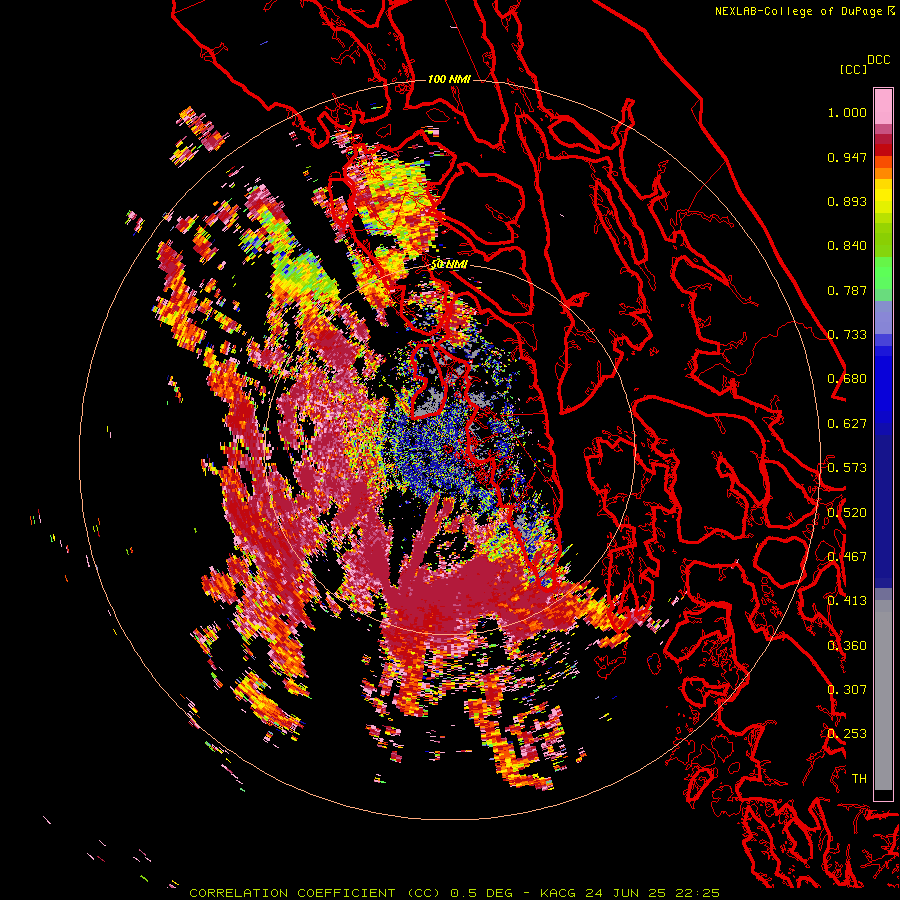The image size is (900, 900).
Task: Click the 0.573 scale value
Action: click(847, 468)
